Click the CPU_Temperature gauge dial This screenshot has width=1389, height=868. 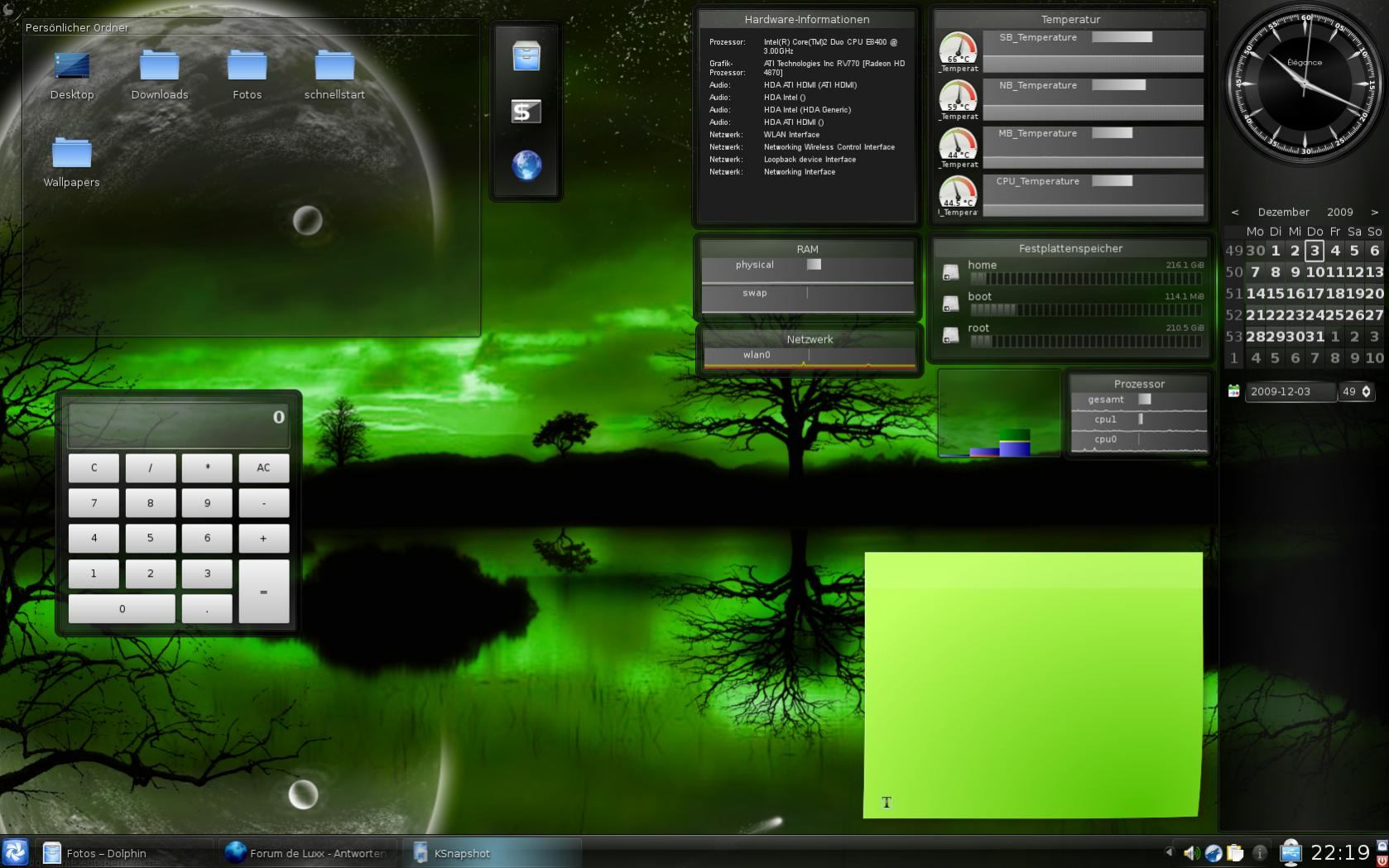point(959,193)
